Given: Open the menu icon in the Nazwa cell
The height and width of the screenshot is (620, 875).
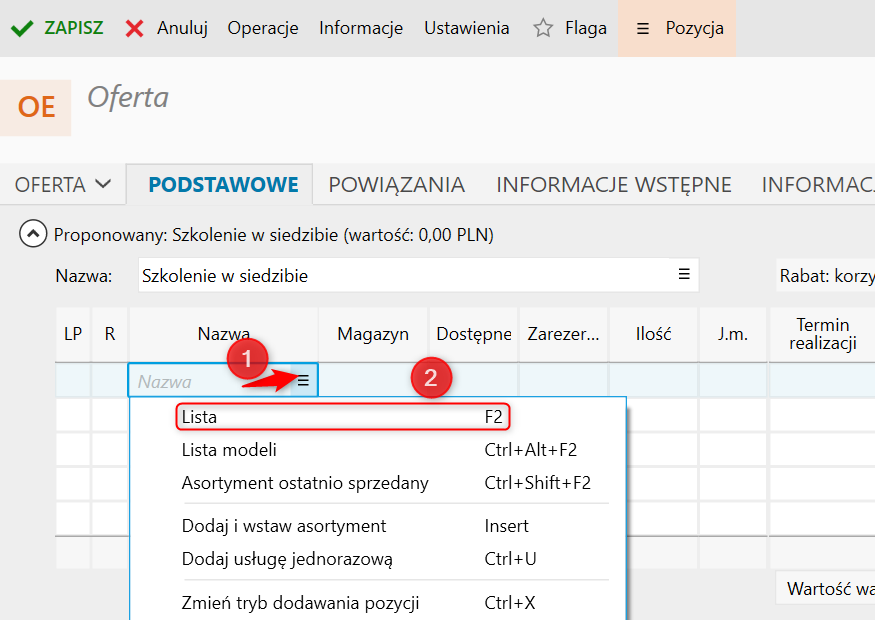Looking at the screenshot, I should click(x=303, y=381).
